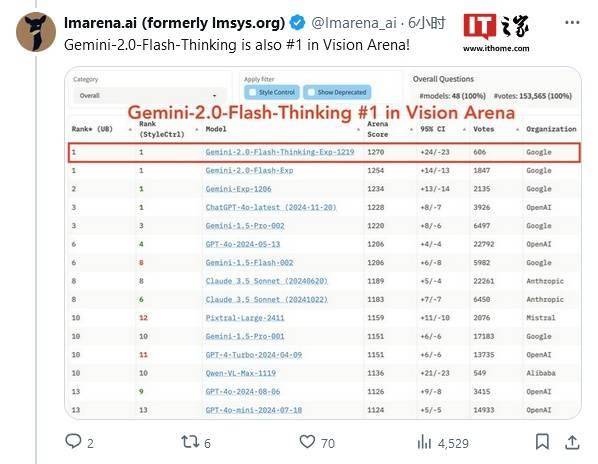Screen dimensions: 598x464
Task: Bookmark this tweet
Action: [x=542, y=442]
